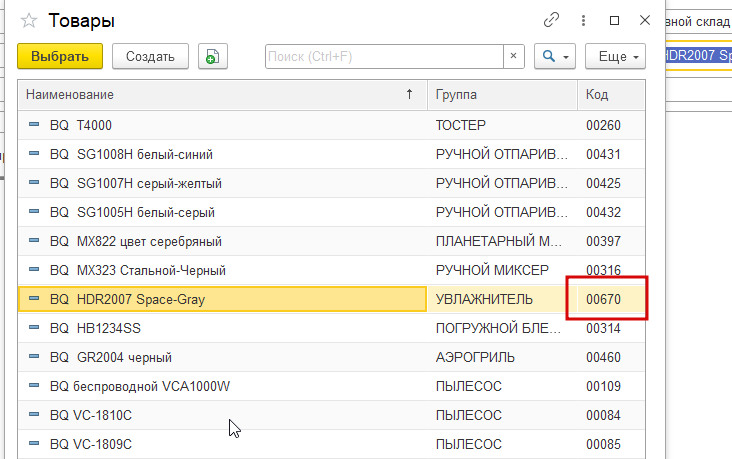Click code cell 00397

click(x=612, y=241)
